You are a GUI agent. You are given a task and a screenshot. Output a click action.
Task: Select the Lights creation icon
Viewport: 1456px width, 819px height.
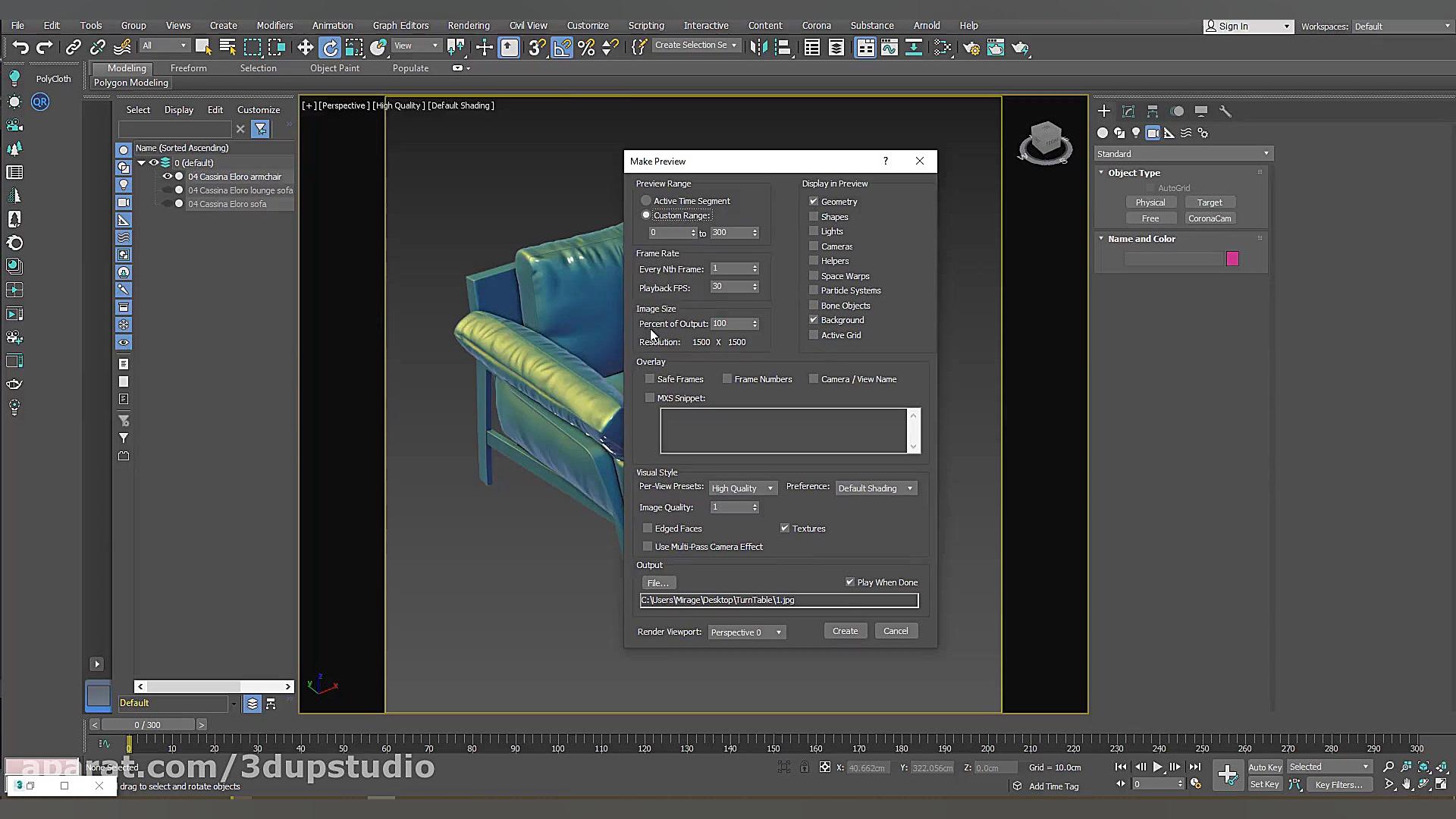[x=1136, y=133]
